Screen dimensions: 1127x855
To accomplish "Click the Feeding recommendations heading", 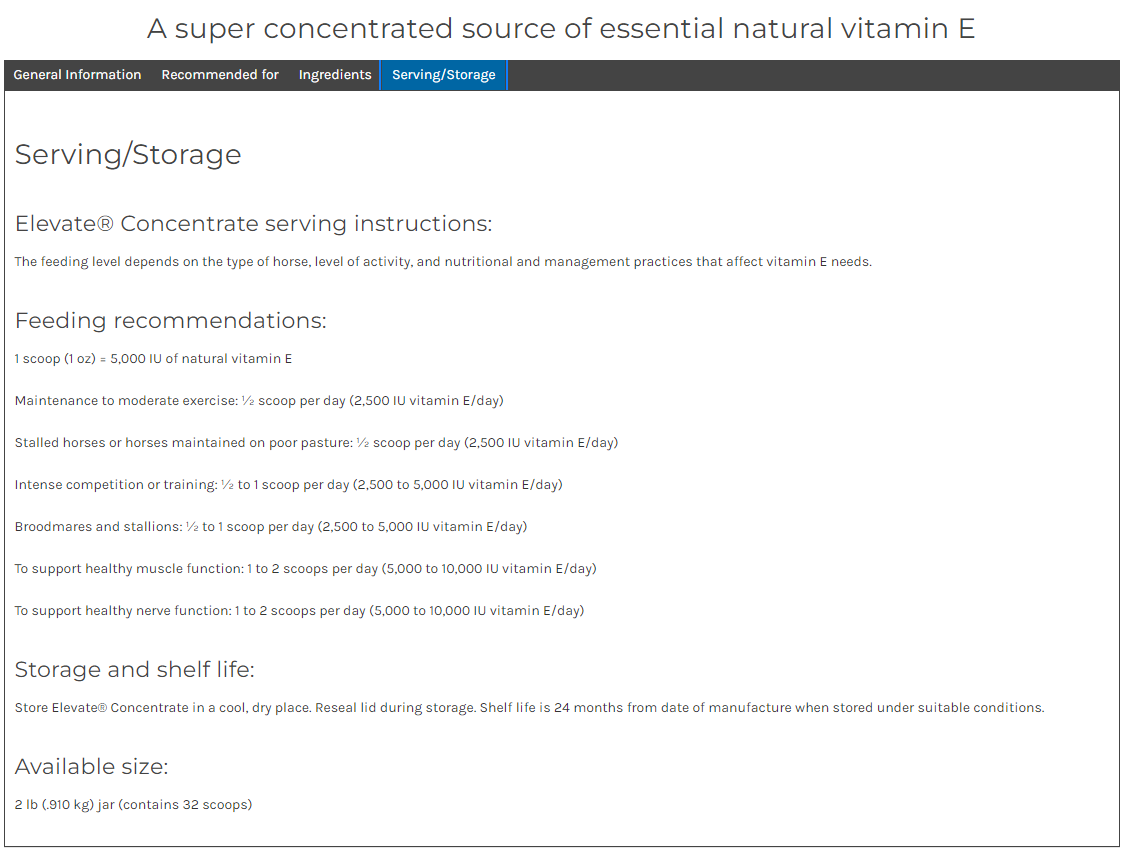I will point(170,320).
